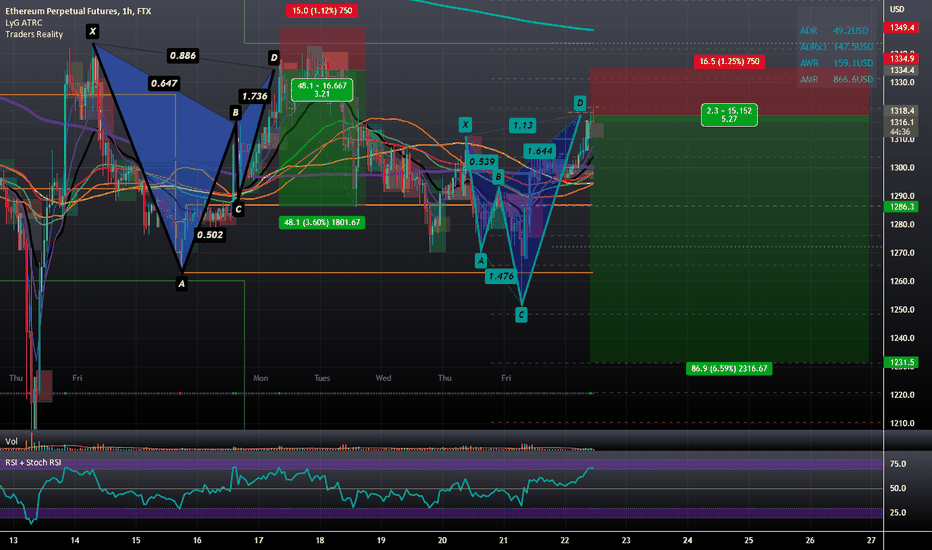This screenshot has width=932, height=550.
Task: Open the USD currency label on price axis
Action: click(x=896, y=9)
